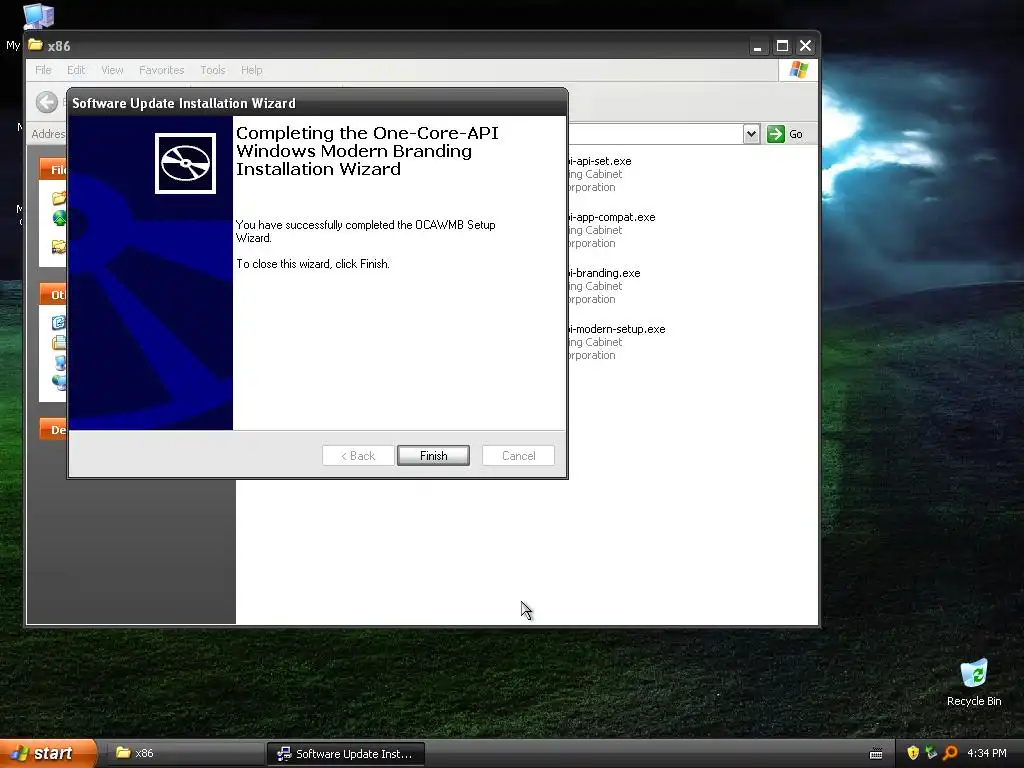Image resolution: width=1024 pixels, height=768 pixels.
Task: Open My Computer desktop icon
Action: click(38, 16)
